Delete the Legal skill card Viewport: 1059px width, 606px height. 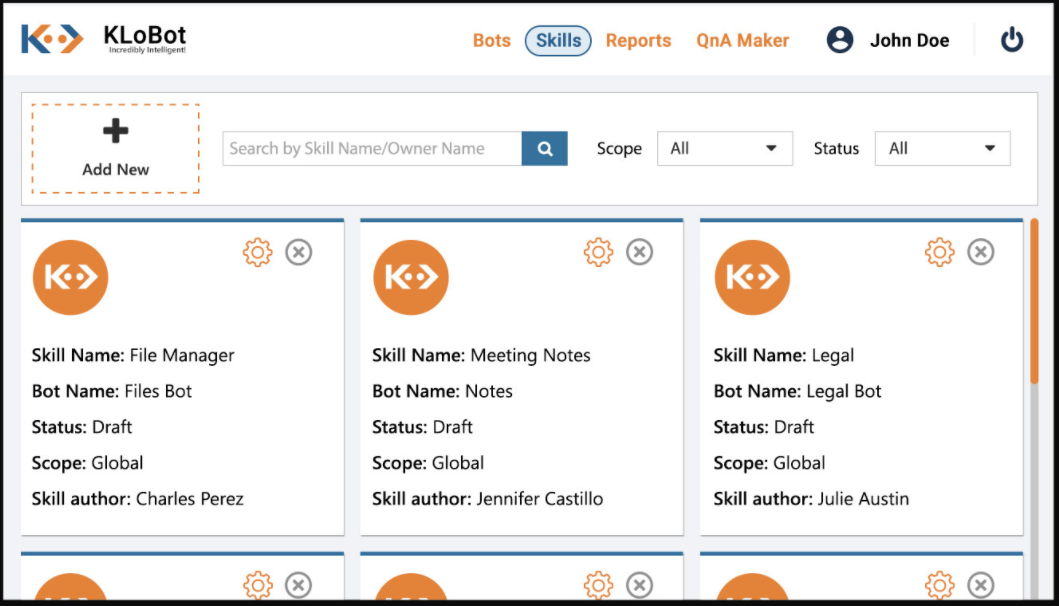(x=981, y=252)
